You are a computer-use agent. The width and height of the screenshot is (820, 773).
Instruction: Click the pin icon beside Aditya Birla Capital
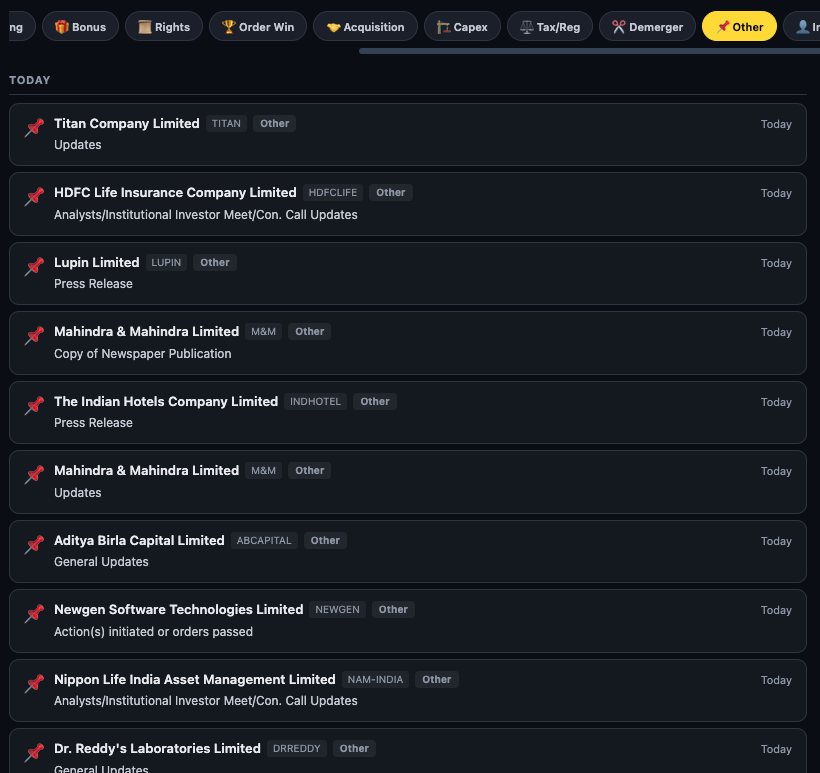[x=33, y=544]
